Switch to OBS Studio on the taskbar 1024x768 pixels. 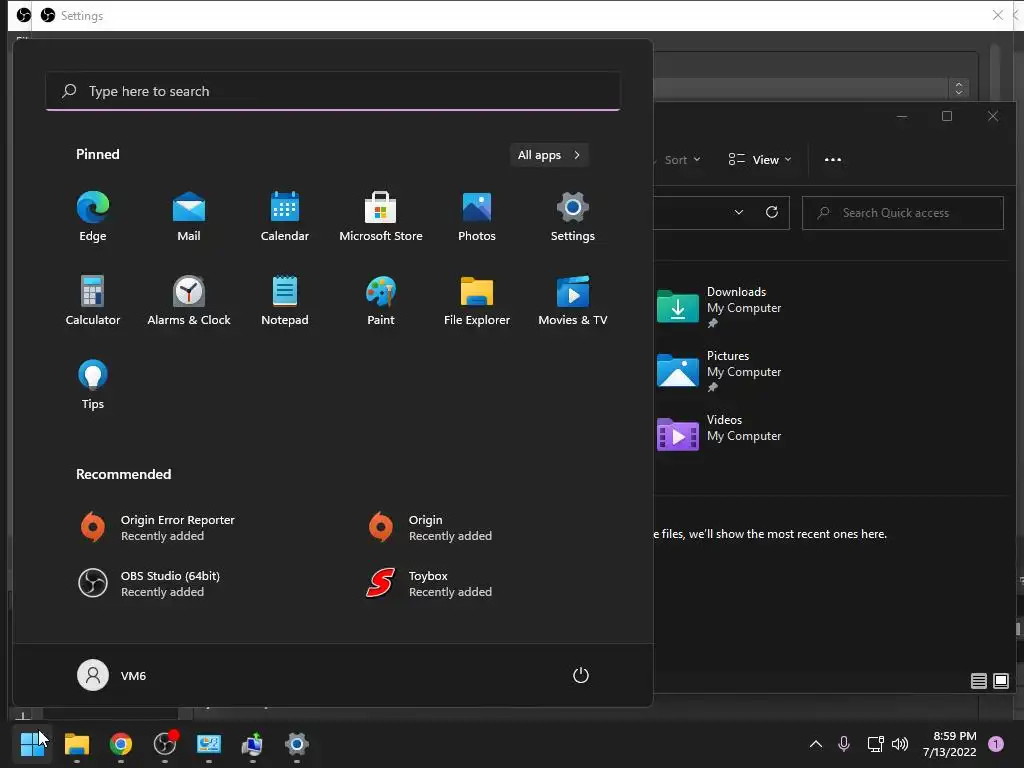click(x=165, y=744)
